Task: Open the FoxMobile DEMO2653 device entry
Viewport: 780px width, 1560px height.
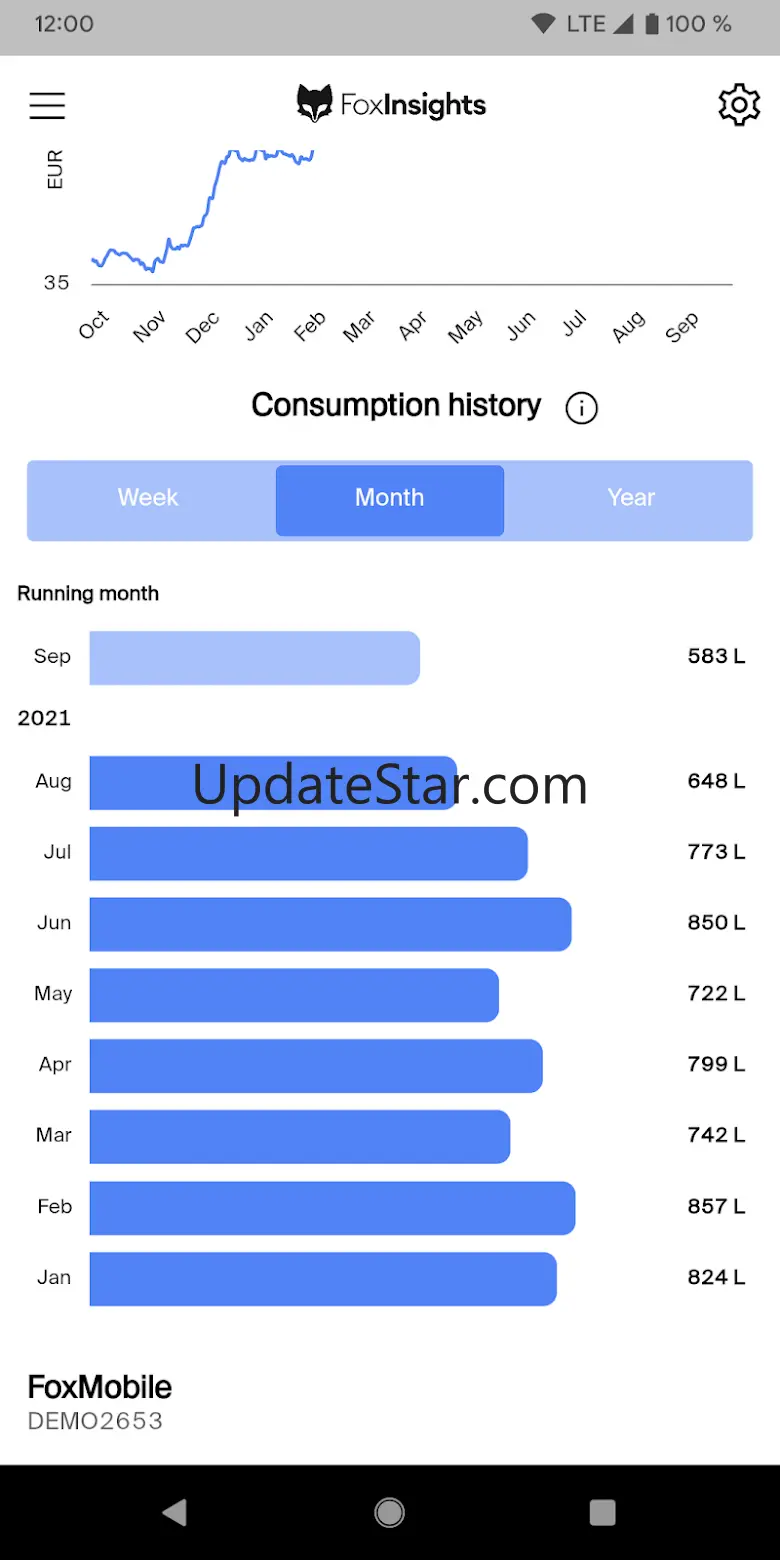Action: 100,1402
